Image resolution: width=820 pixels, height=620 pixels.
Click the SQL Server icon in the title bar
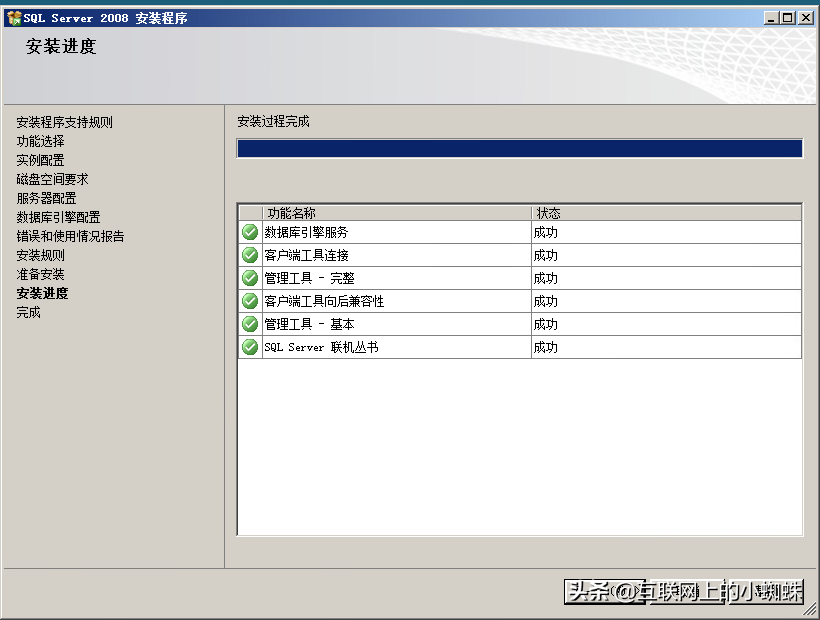click(14, 16)
